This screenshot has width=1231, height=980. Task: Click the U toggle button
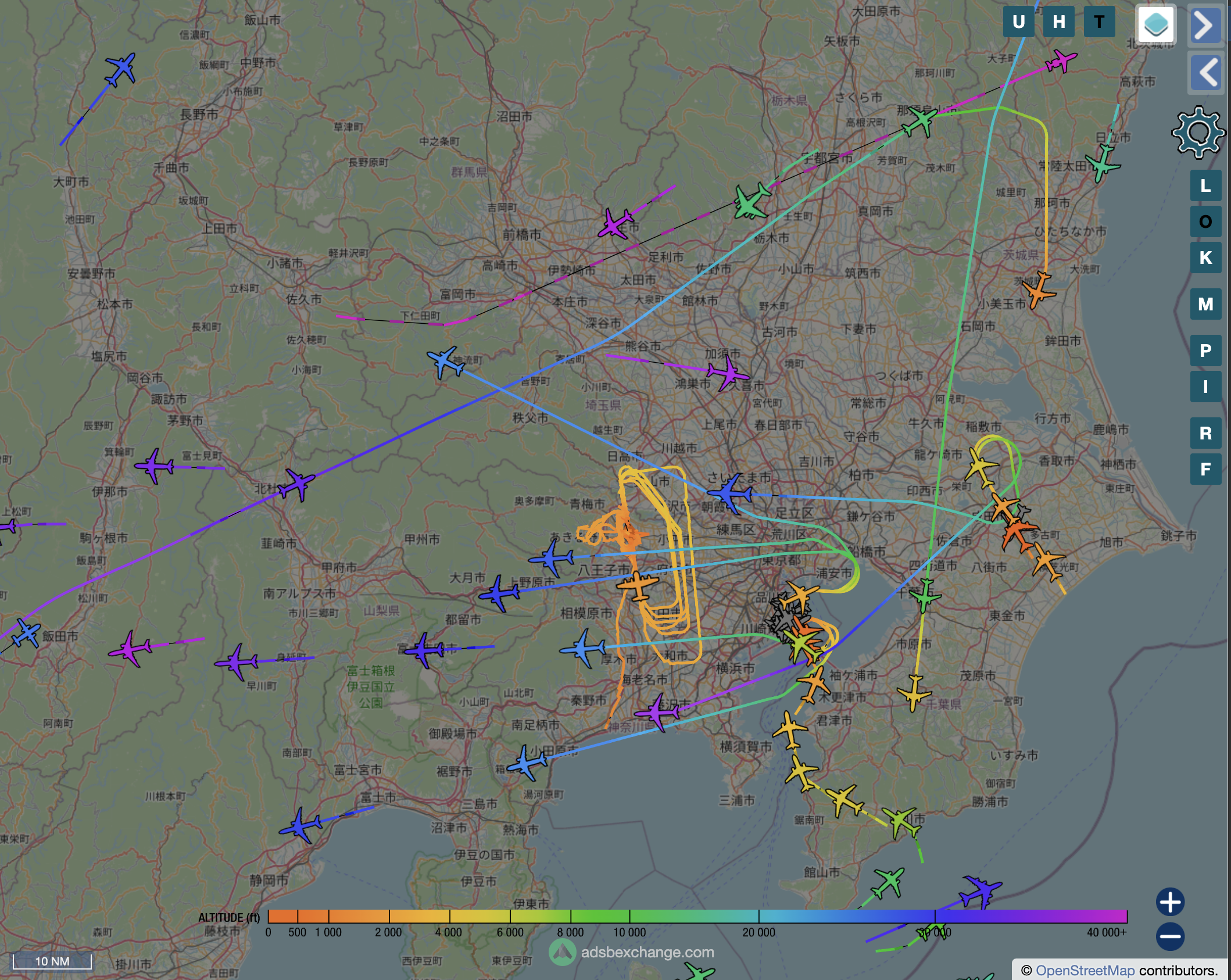pyautogui.click(x=1018, y=22)
